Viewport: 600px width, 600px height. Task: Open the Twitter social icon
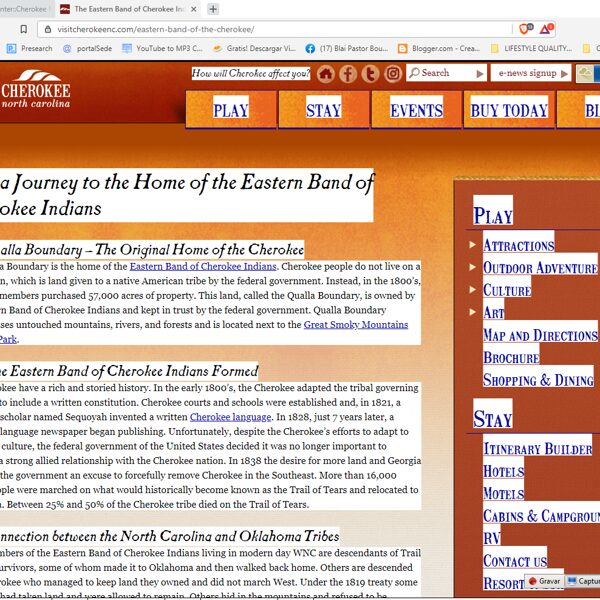370,74
